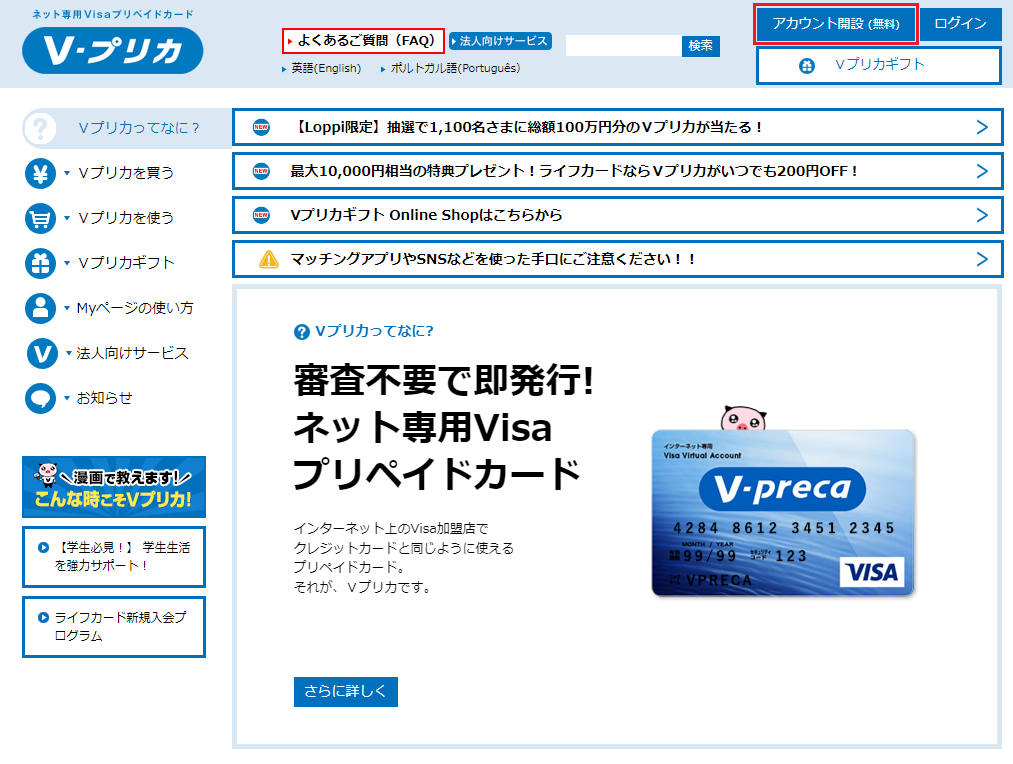Click the ログイン button

[x=960, y=24]
